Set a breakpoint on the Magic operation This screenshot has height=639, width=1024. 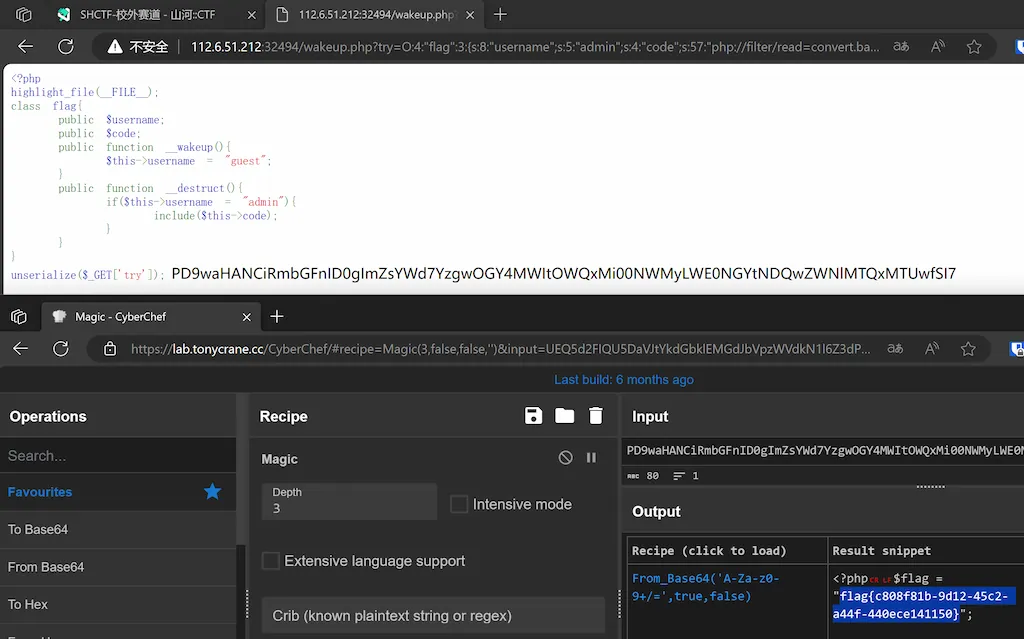pos(591,458)
